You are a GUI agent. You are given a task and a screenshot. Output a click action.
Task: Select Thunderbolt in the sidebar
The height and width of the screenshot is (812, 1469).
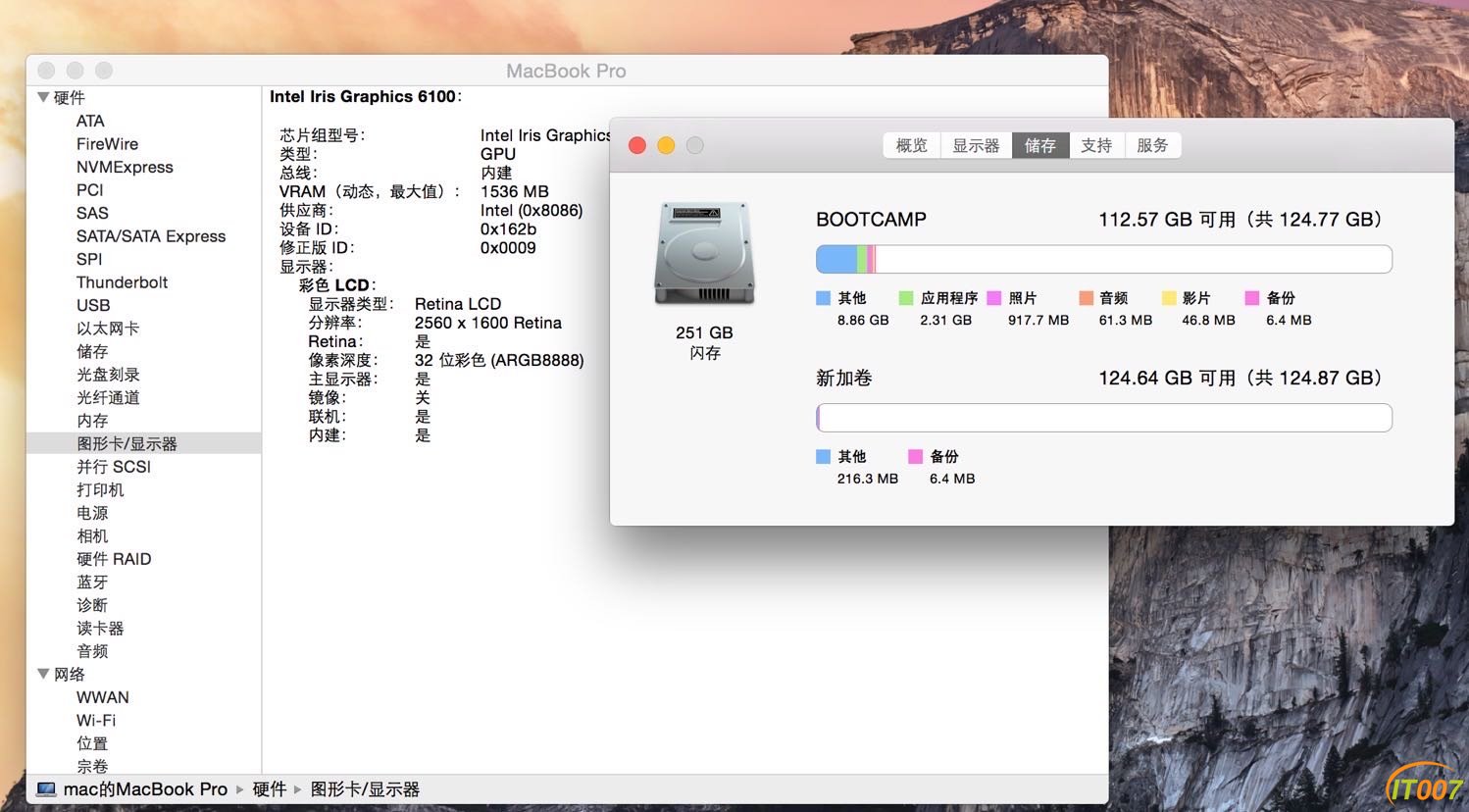coord(122,282)
